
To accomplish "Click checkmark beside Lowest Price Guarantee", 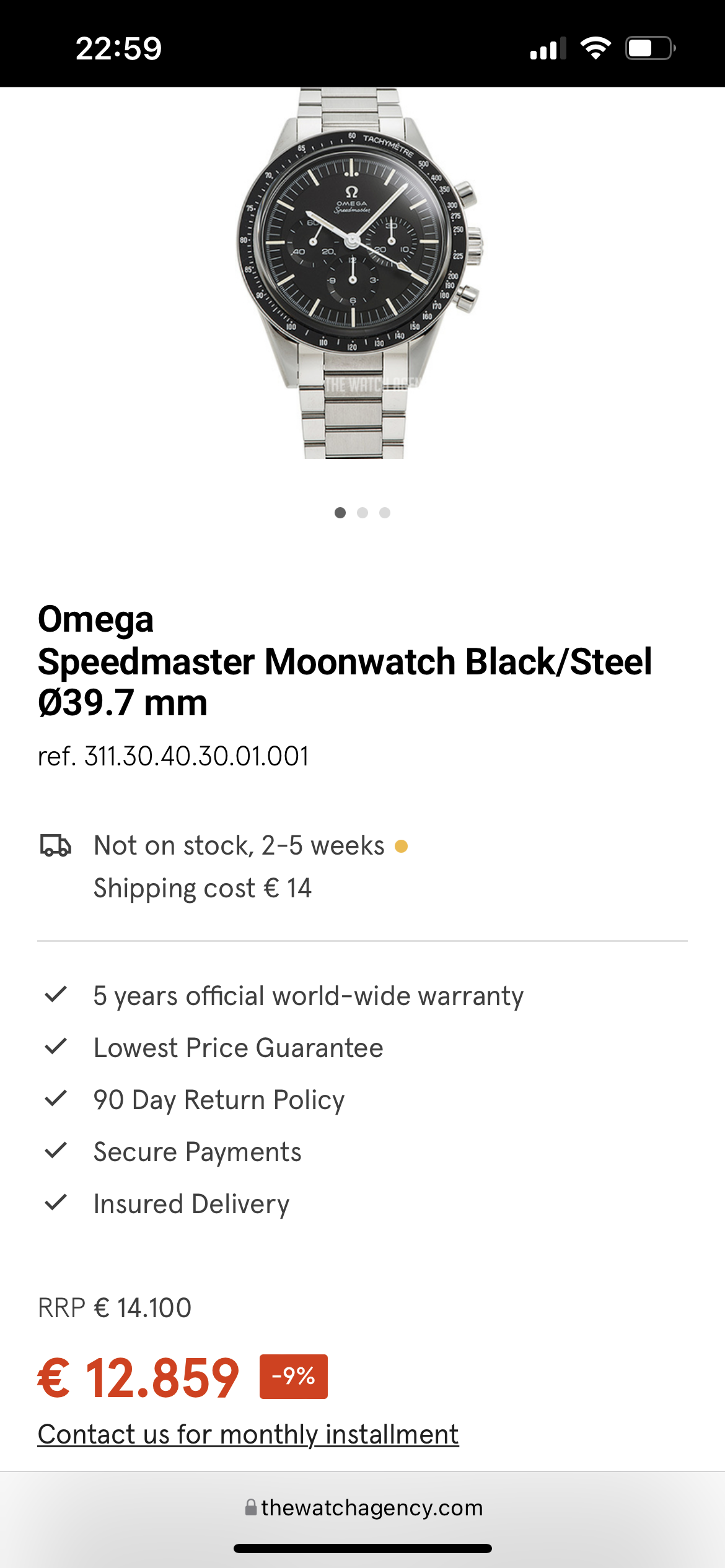I will tap(56, 1047).
